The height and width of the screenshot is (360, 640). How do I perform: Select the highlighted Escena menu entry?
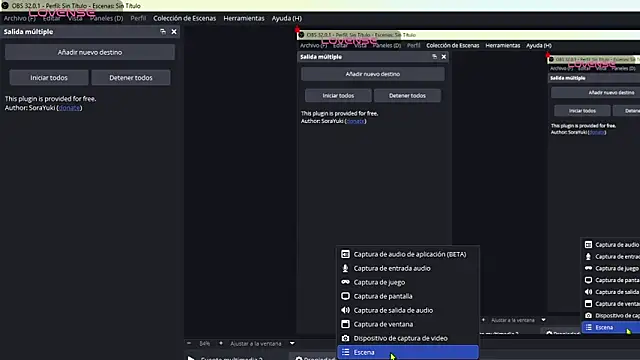tap(408, 352)
